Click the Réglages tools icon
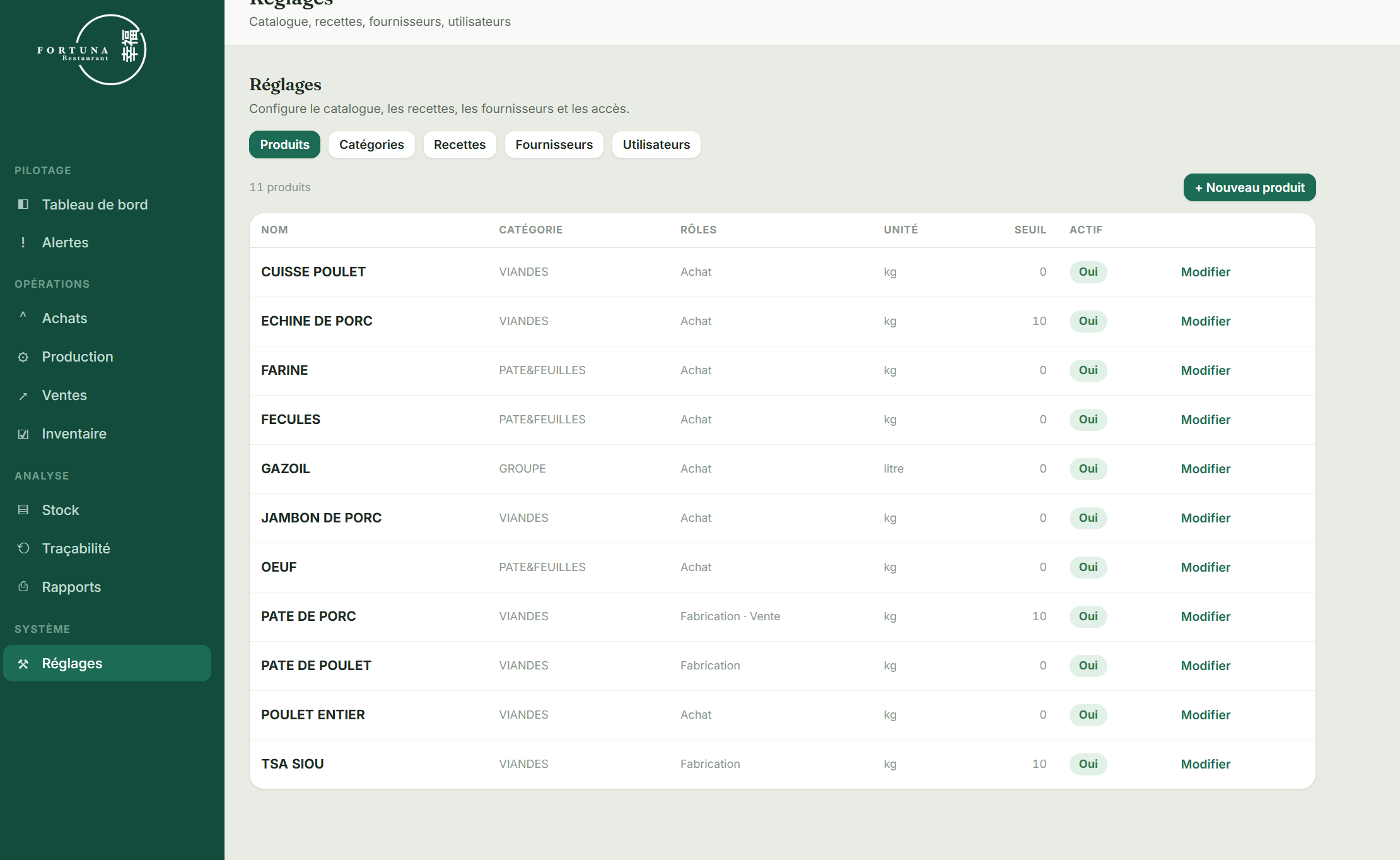 point(23,664)
